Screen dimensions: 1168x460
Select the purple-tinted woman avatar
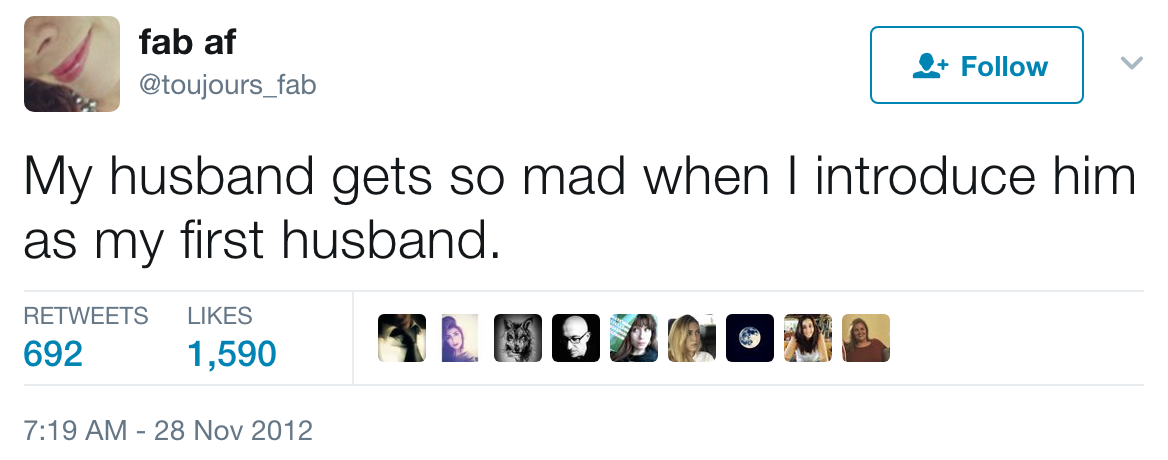(x=460, y=338)
